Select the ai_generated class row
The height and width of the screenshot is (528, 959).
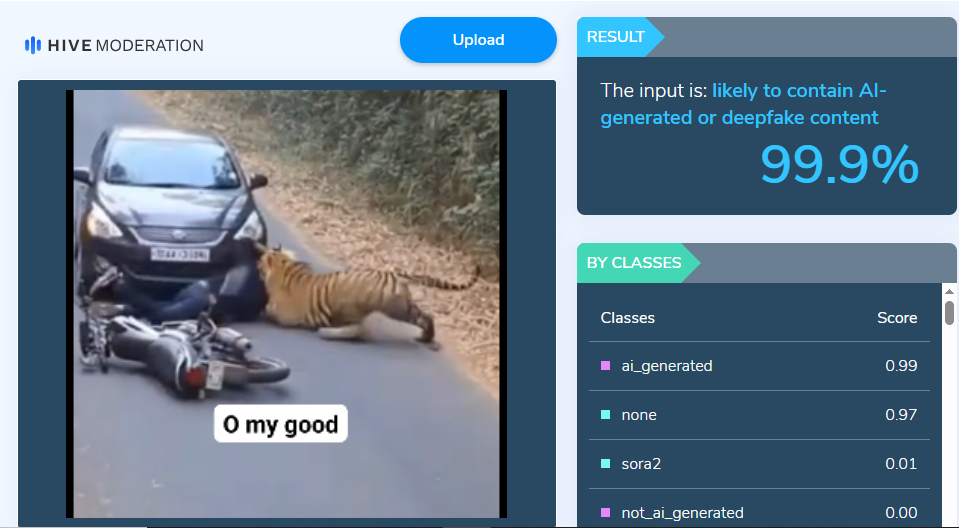[x=759, y=366]
